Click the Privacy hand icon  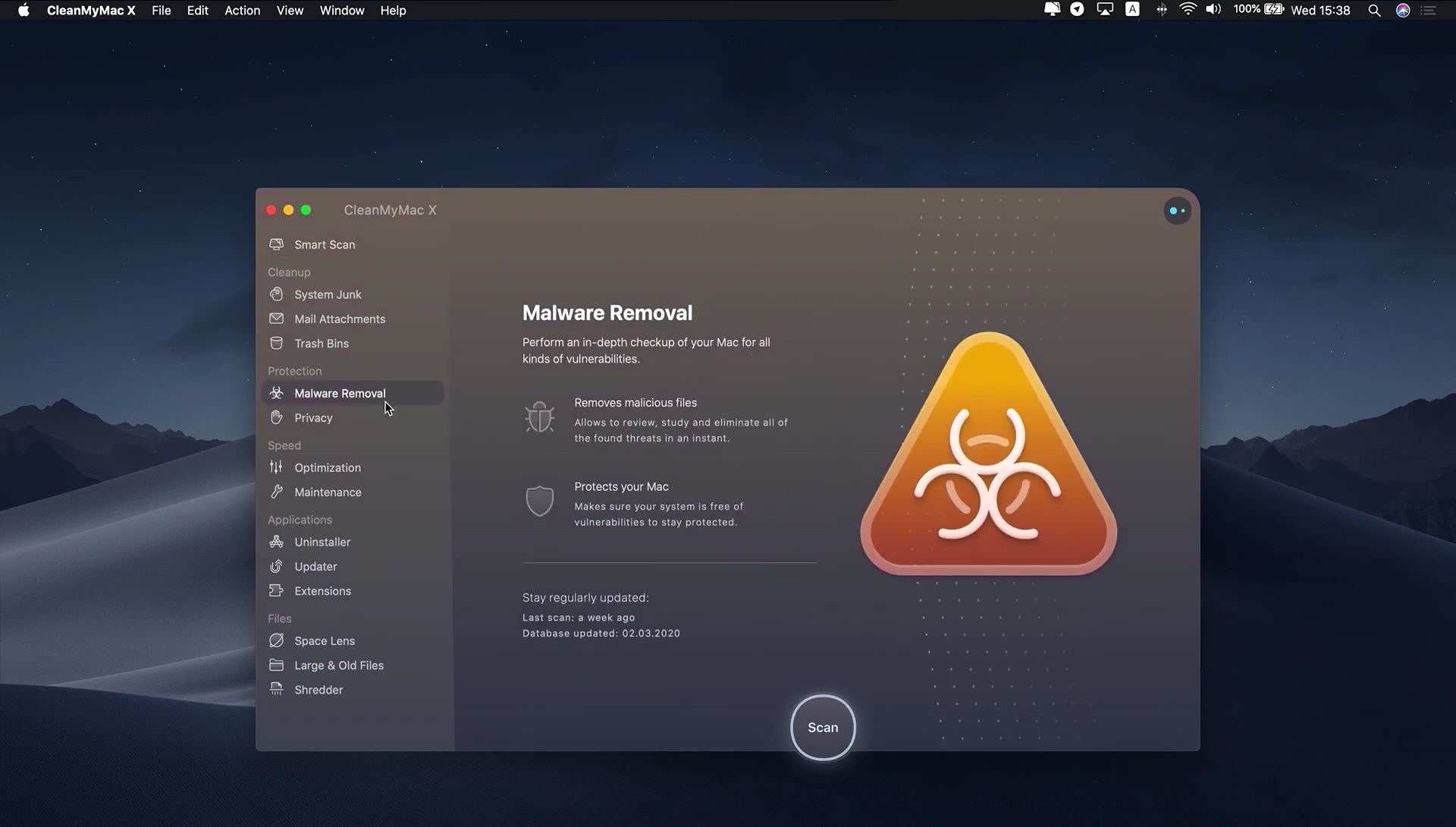pyautogui.click(x=277, y=417)
